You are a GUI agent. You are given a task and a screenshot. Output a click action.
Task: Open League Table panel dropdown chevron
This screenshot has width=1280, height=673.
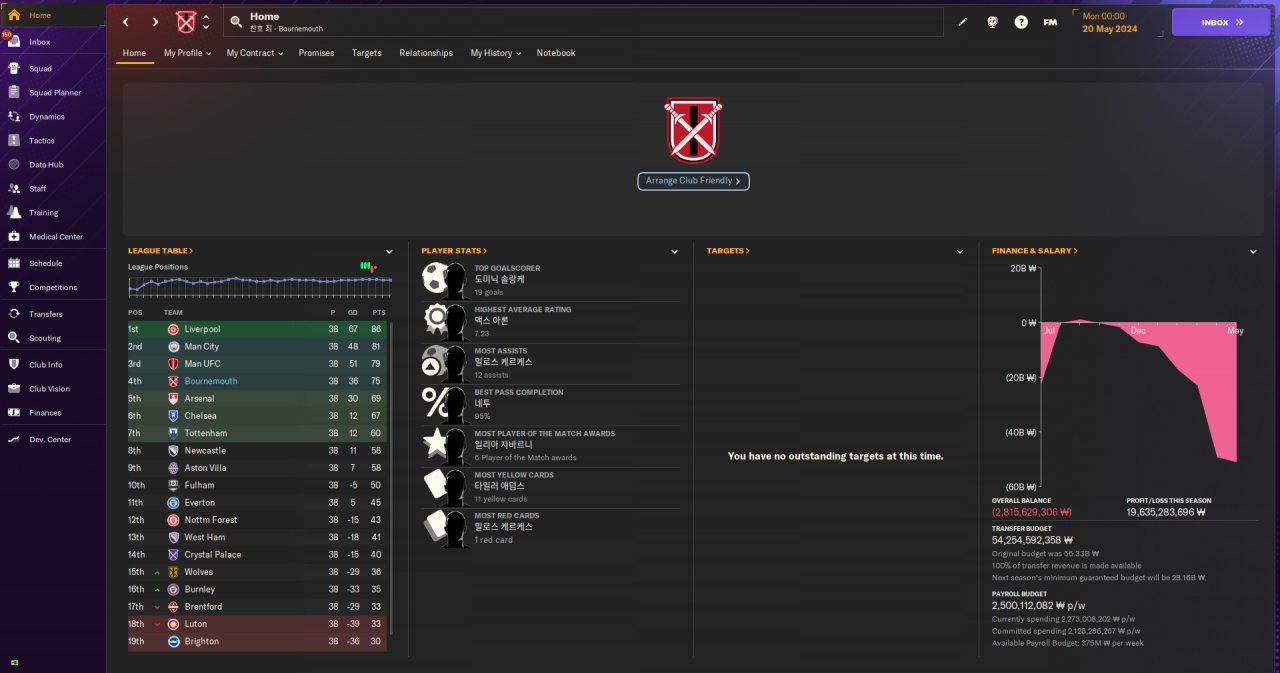click(x=389, y=252)
